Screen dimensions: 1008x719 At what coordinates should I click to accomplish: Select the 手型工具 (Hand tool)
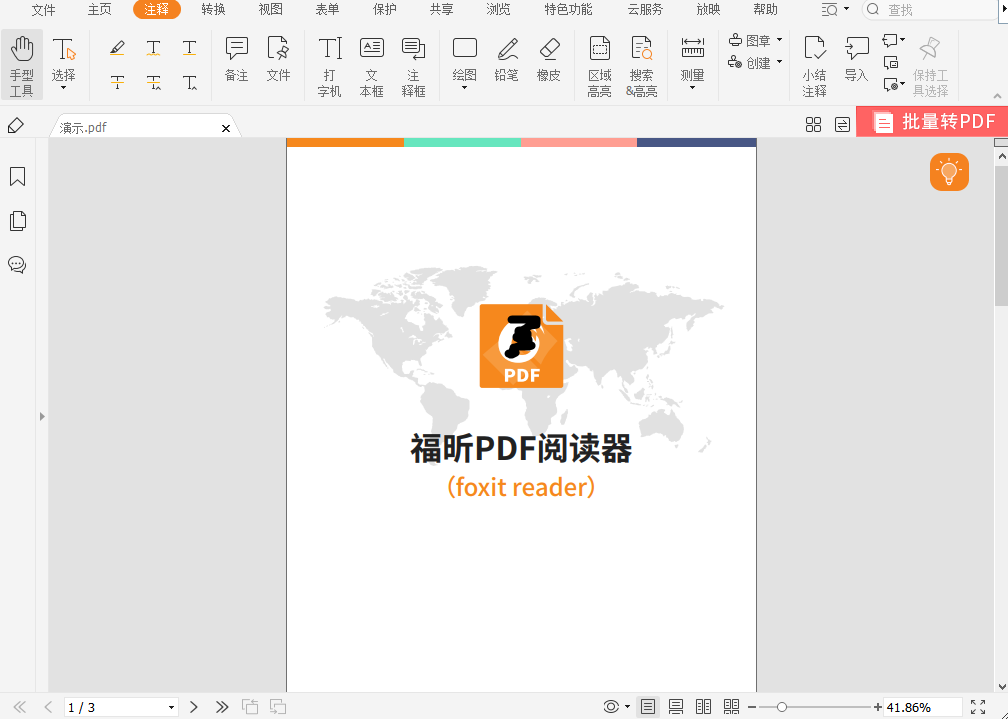[22, 64]
